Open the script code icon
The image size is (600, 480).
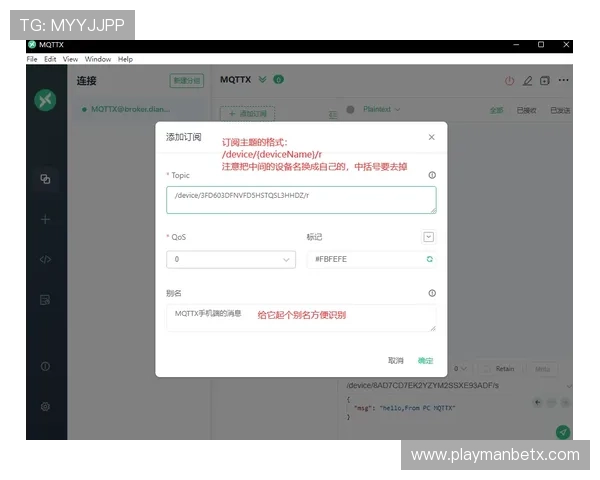(x=45, y=260)
